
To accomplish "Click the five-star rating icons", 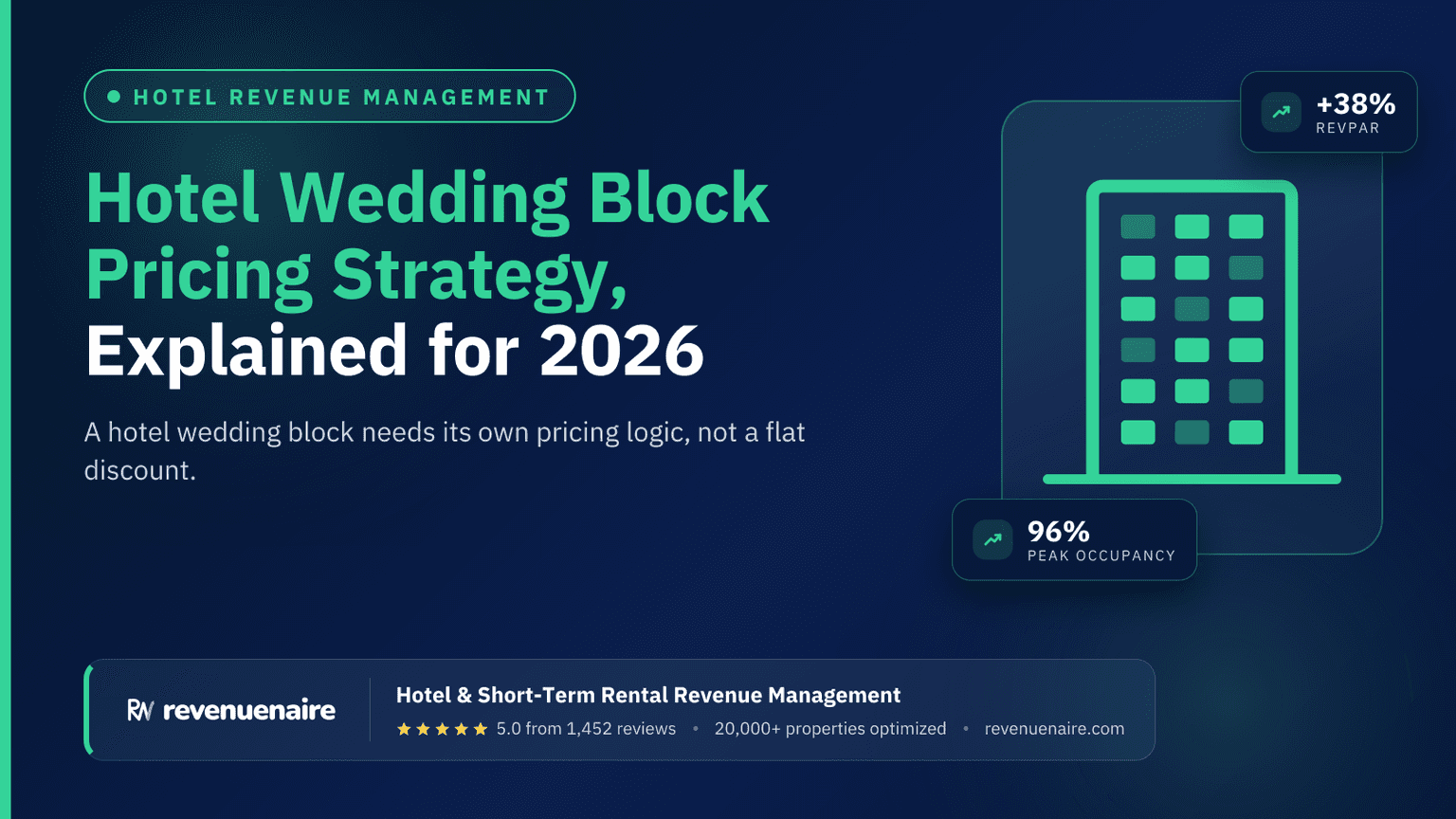I will (442, 729).
